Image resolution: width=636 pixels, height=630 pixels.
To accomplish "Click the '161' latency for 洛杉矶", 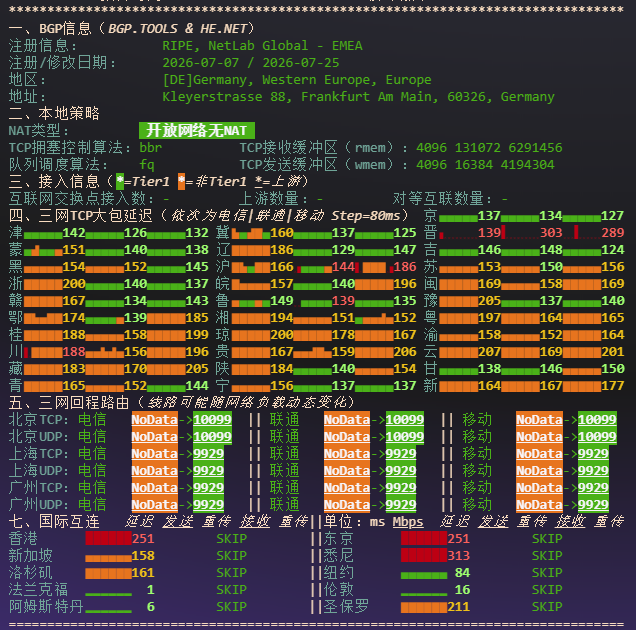I will pos(143,573).
